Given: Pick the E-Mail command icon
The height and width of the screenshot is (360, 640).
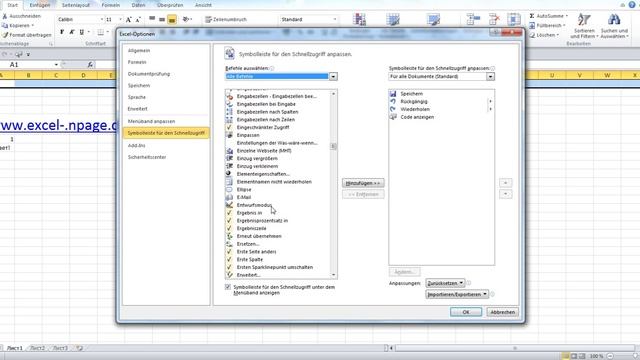Looking at the screenshot, I should tap(229, 197).
